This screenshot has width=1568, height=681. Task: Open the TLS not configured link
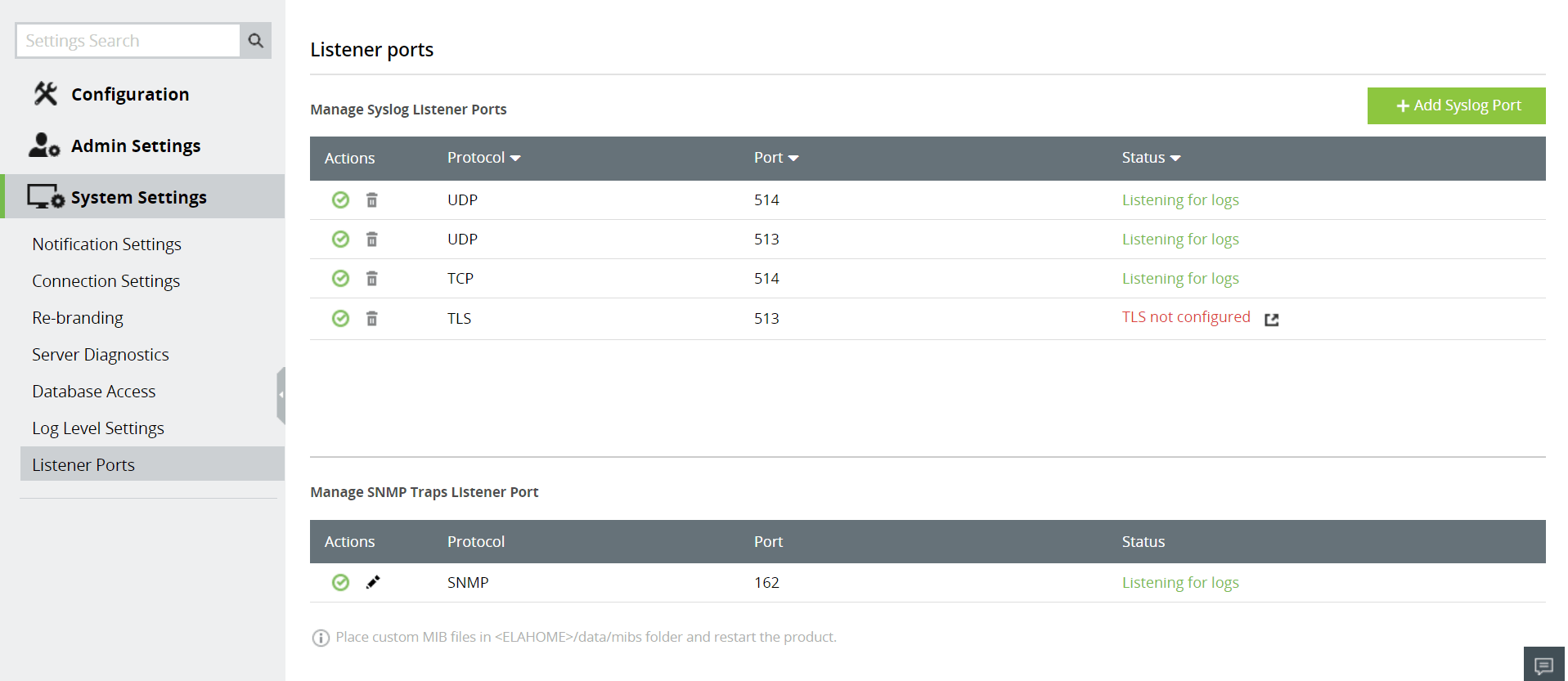tap(1186, 316)
